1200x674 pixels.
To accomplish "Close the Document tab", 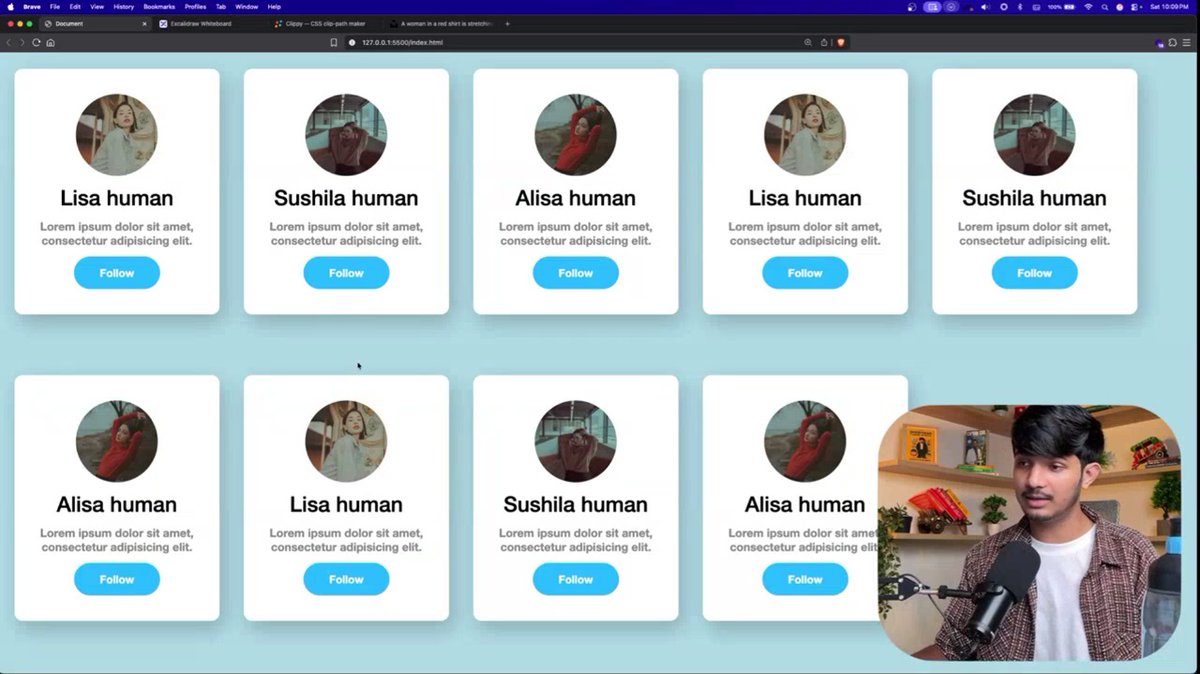I will [x=144, y=23].
